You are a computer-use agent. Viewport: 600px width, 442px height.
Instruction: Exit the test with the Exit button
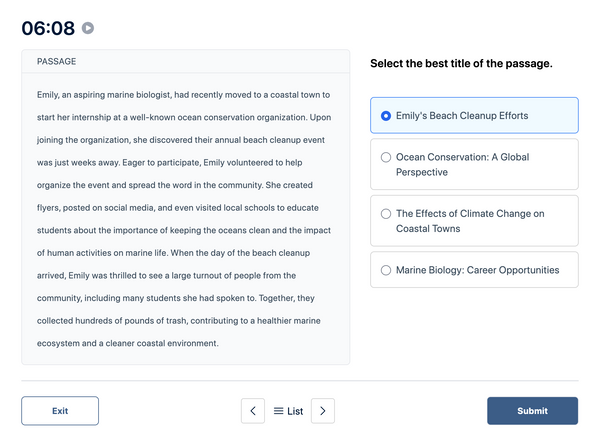click(60, 411)
